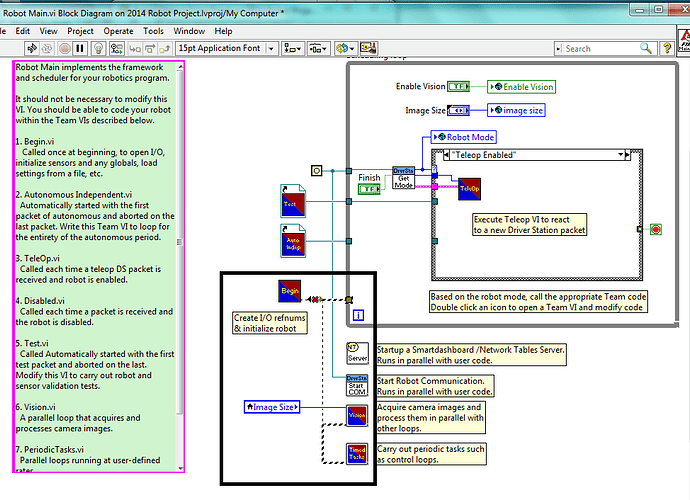
Task: Click the Step Into toolbar button
Action: pyautogui.click(x=135, y=48)
